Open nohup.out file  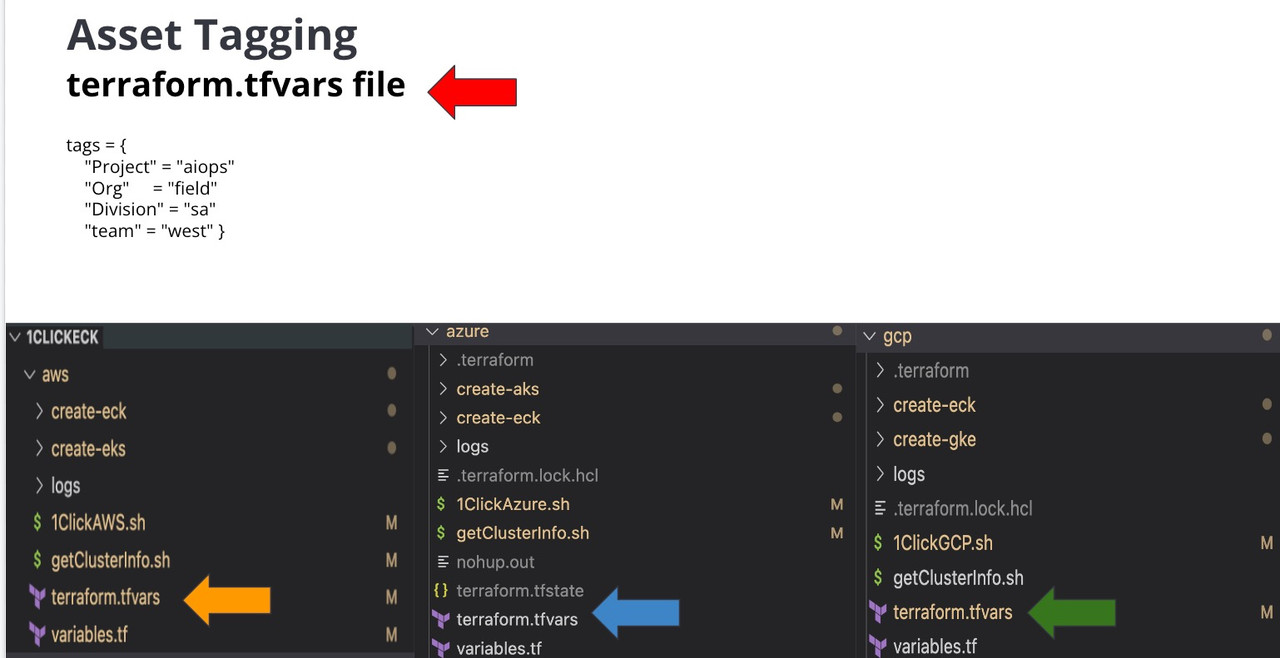pyautogui.click(x=495, y=562)
